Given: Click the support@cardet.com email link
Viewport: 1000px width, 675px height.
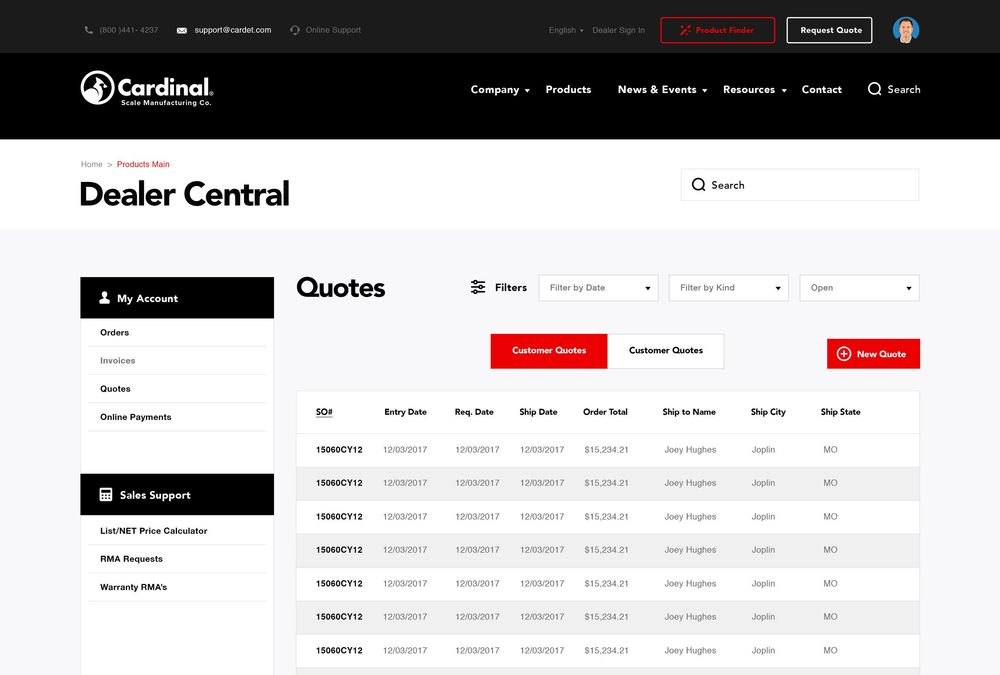Looking at the screenshot, I should (233, 30).
